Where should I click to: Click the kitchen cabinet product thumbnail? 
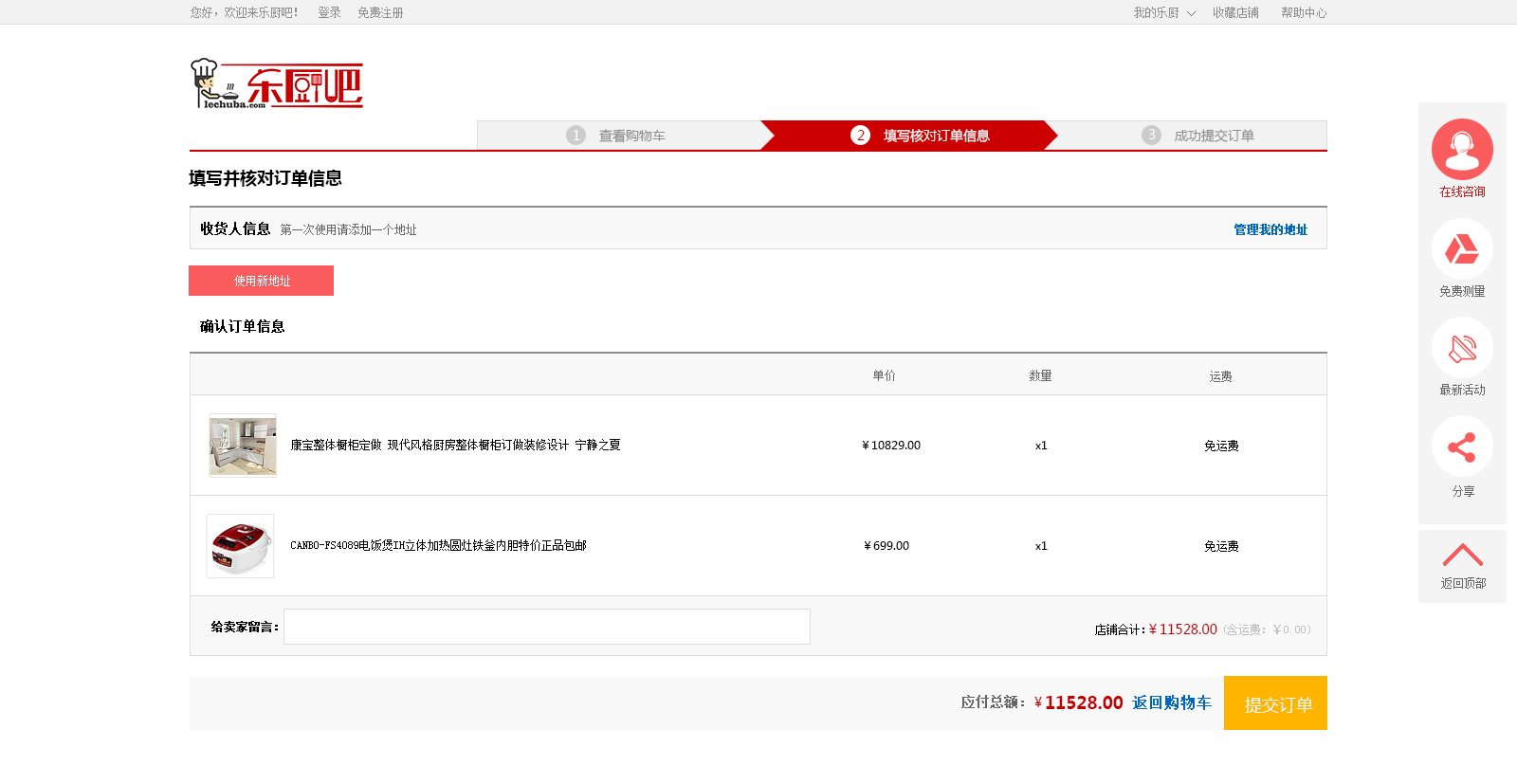[243, 446]
